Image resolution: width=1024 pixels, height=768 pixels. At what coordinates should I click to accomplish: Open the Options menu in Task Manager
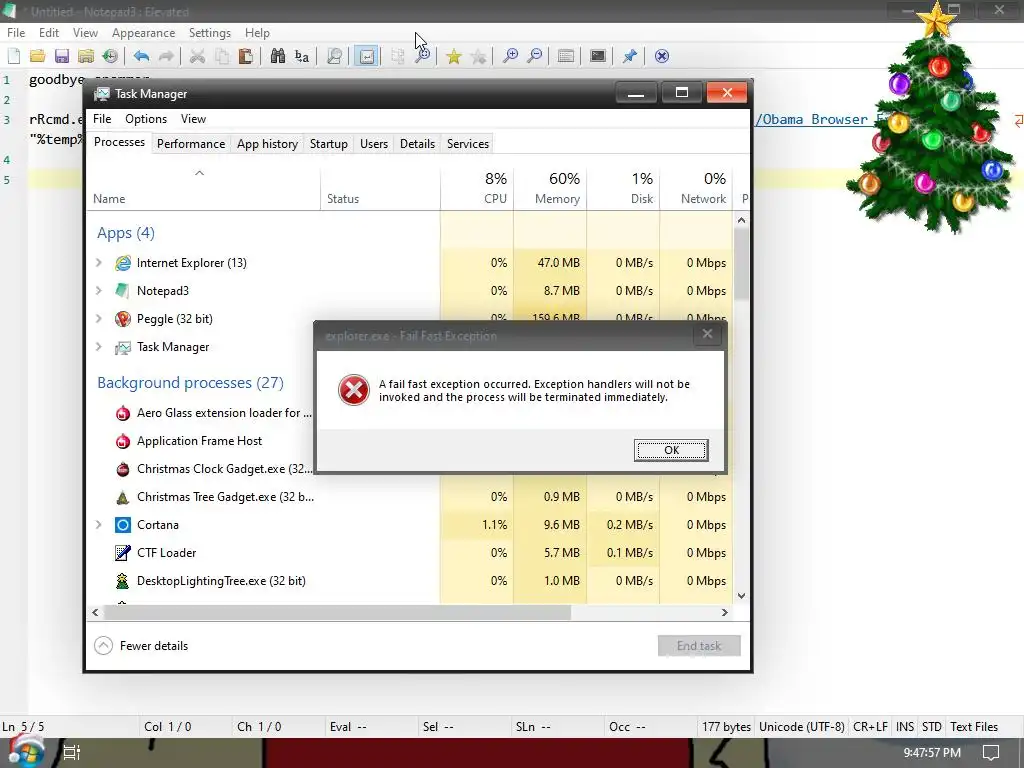[x=146, y=119]
